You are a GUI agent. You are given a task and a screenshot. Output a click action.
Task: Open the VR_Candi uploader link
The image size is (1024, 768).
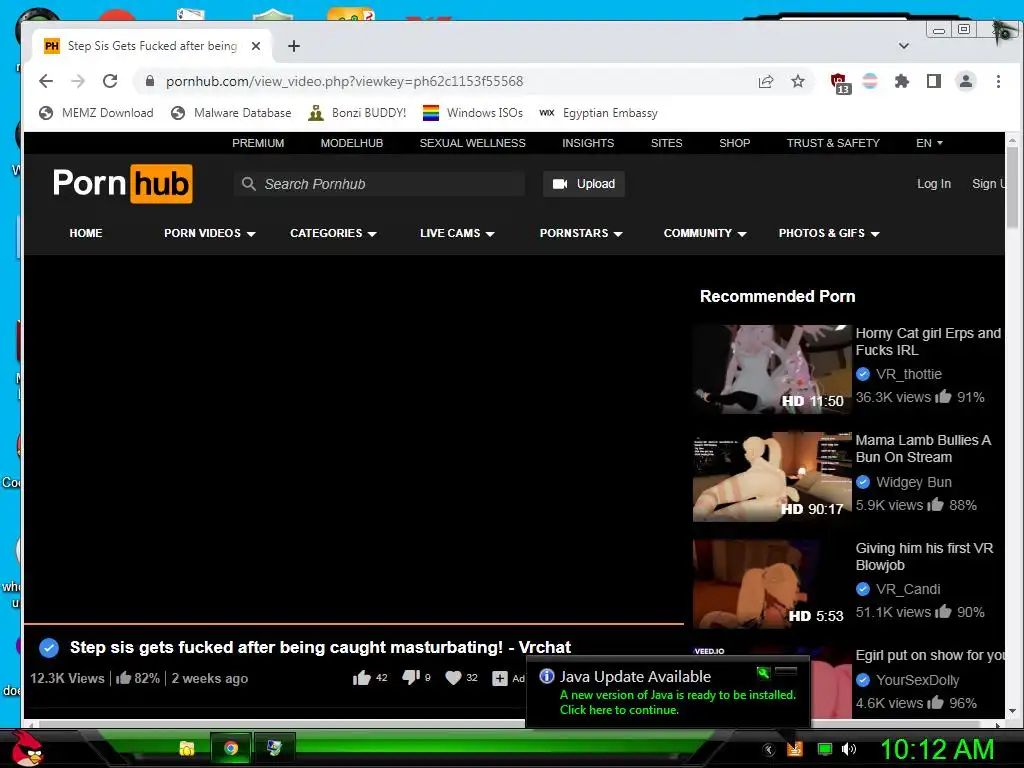908,589
